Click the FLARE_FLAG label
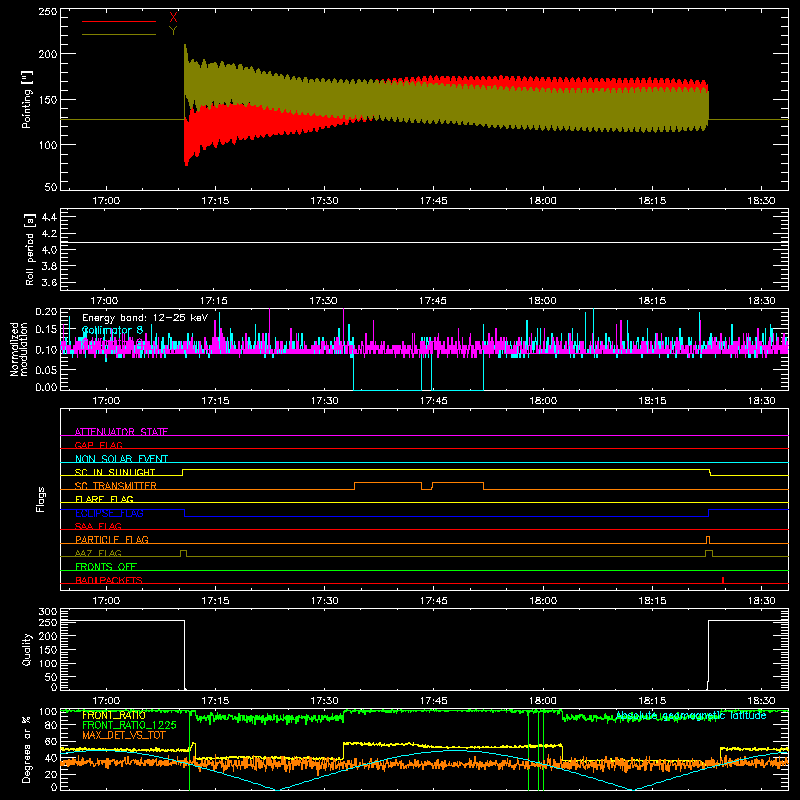This screenshot has width=800, height=800. 104,499
